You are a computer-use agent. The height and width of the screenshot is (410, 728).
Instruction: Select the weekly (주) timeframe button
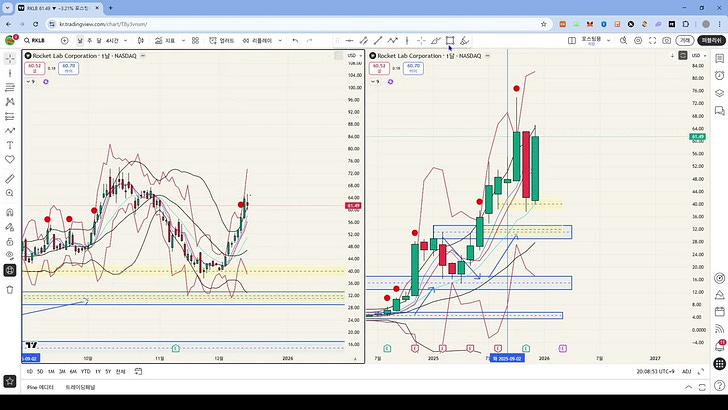[90, 41]
